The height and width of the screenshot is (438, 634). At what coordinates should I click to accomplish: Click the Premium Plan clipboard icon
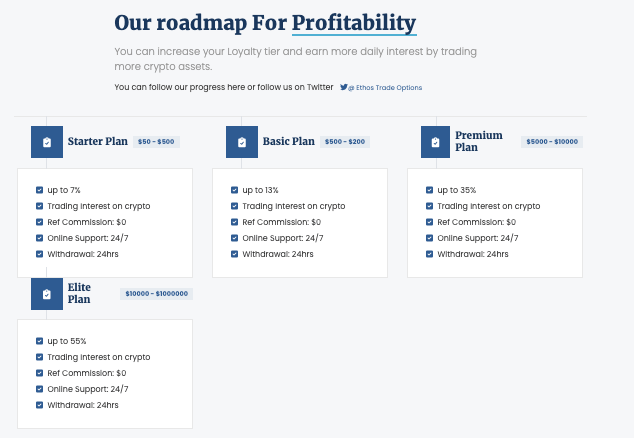[435, 142]
